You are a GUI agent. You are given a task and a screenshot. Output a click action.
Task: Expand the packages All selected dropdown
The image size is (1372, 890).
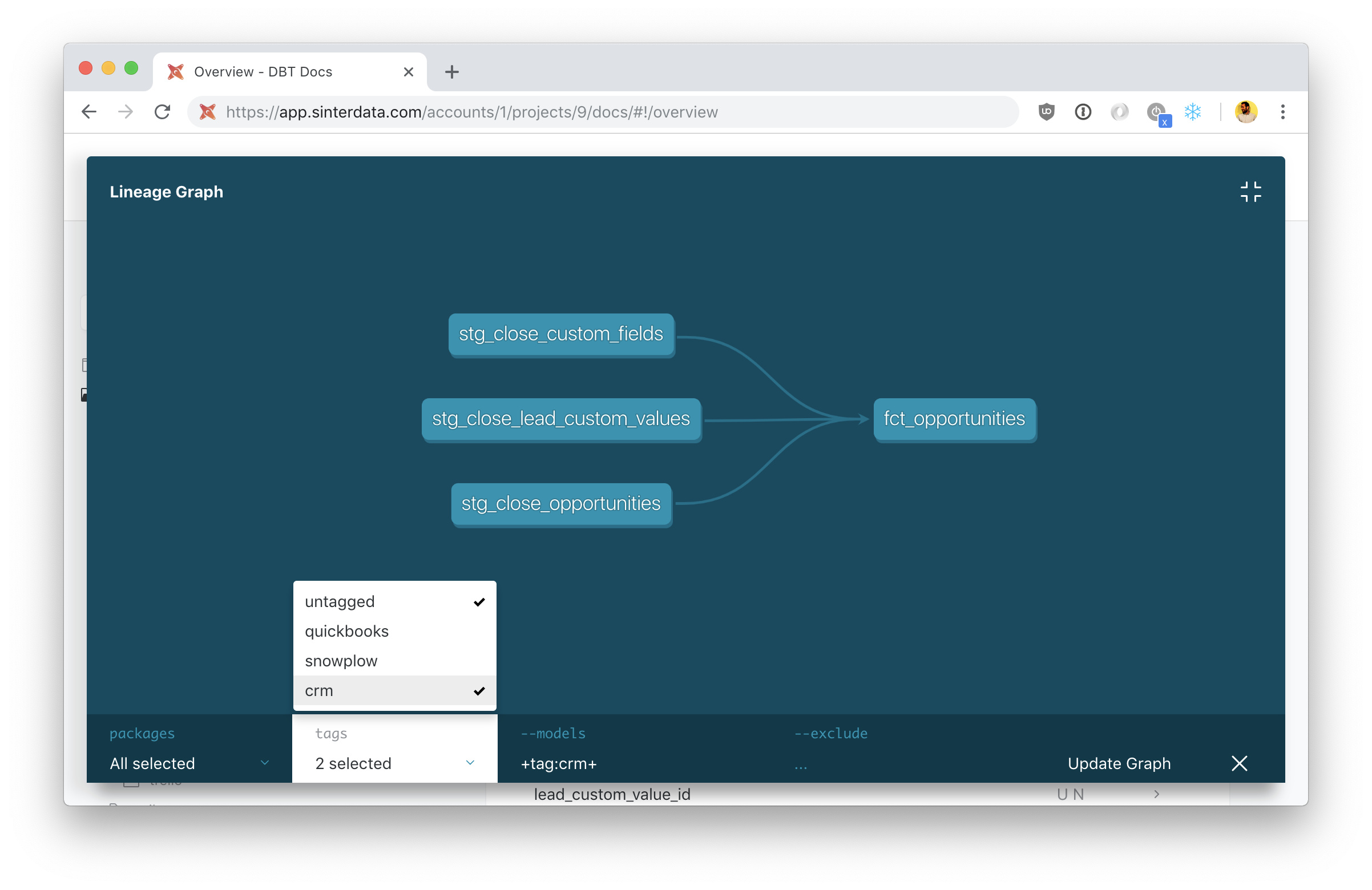(189, 763)
